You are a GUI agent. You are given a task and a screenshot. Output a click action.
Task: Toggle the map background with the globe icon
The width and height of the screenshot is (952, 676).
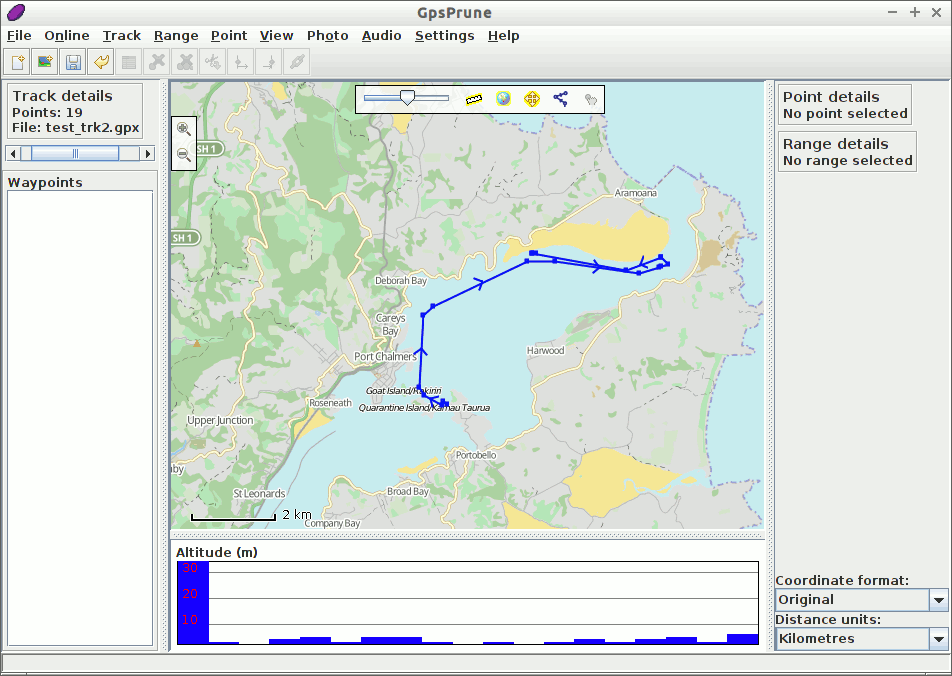pyautogui.click(x=502, y=99)
